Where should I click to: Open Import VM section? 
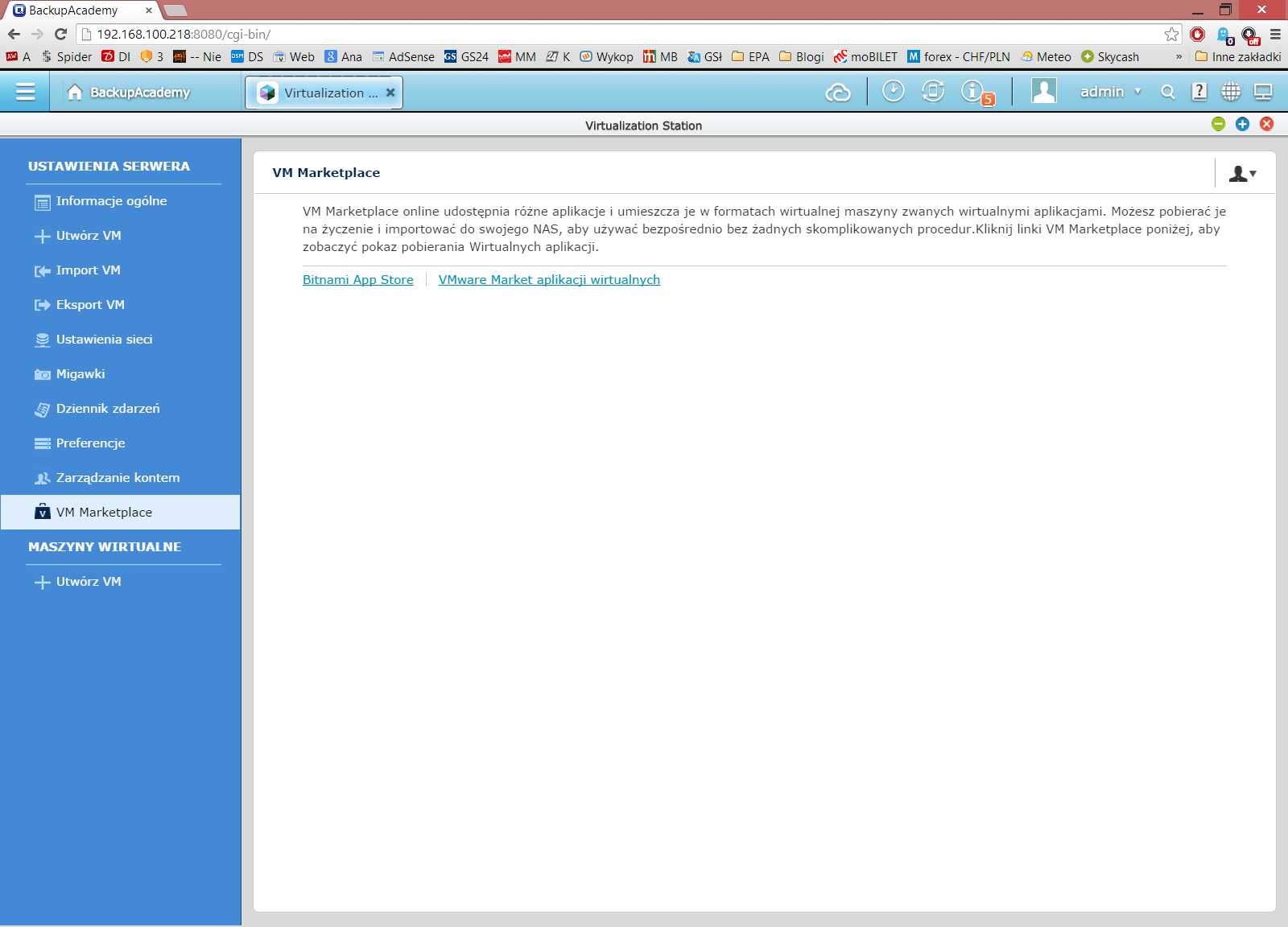click(121, 270)
